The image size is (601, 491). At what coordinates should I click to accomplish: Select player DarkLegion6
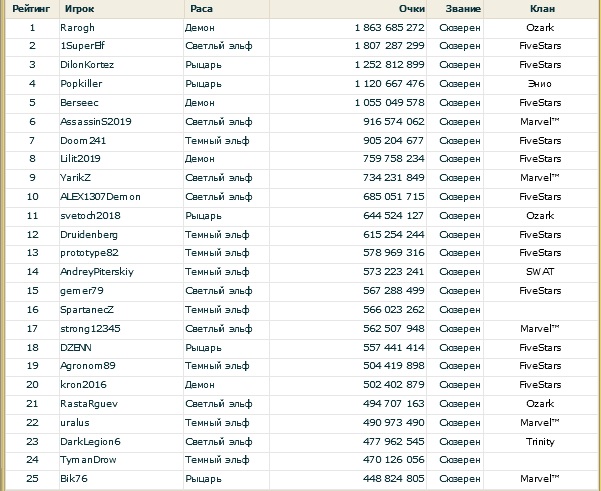90,441
